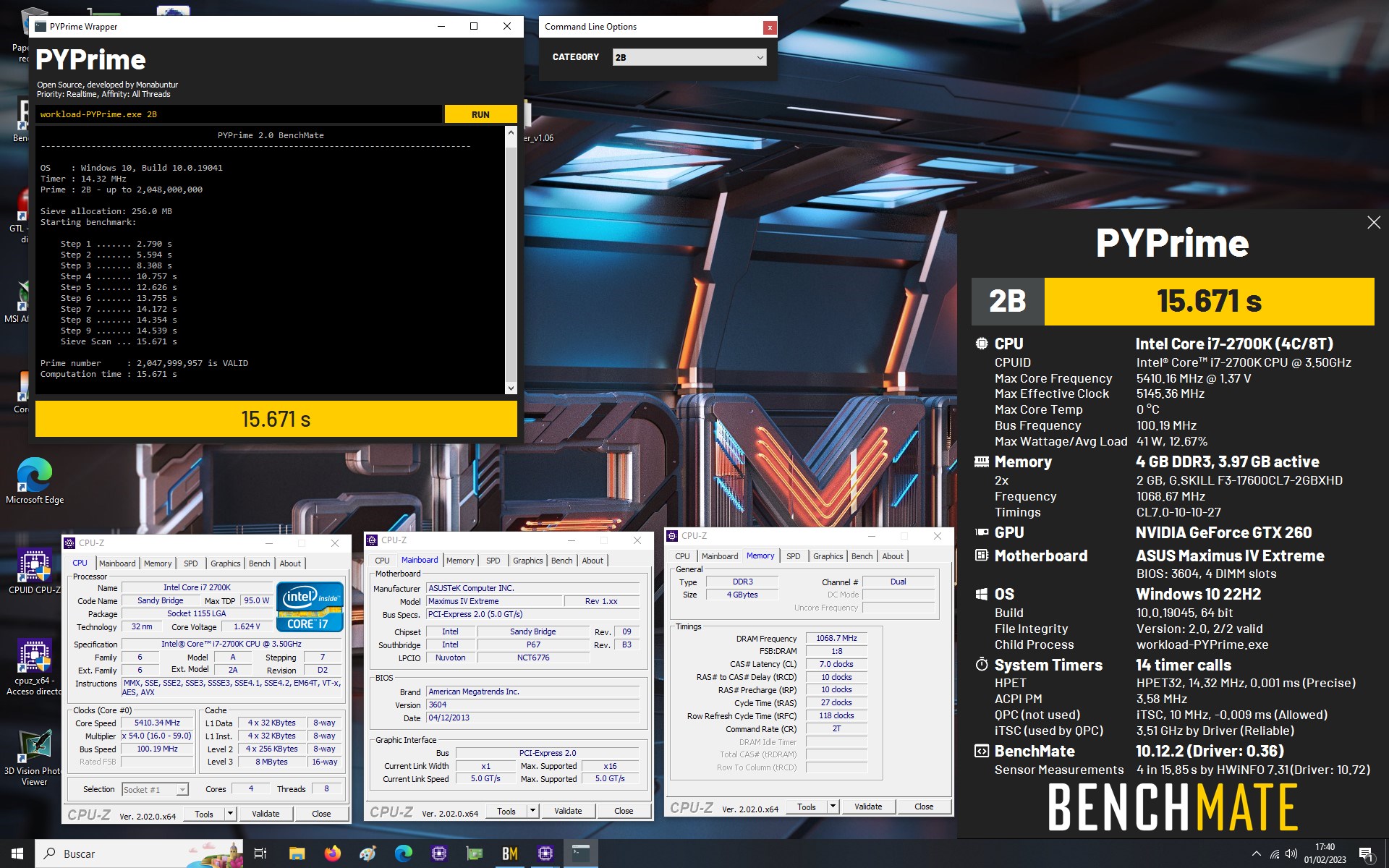The height and width of the screenshot is (868, 1389).
Task: Open the Socket #1 selection dropdown
Action: click(x=155, y=789)
